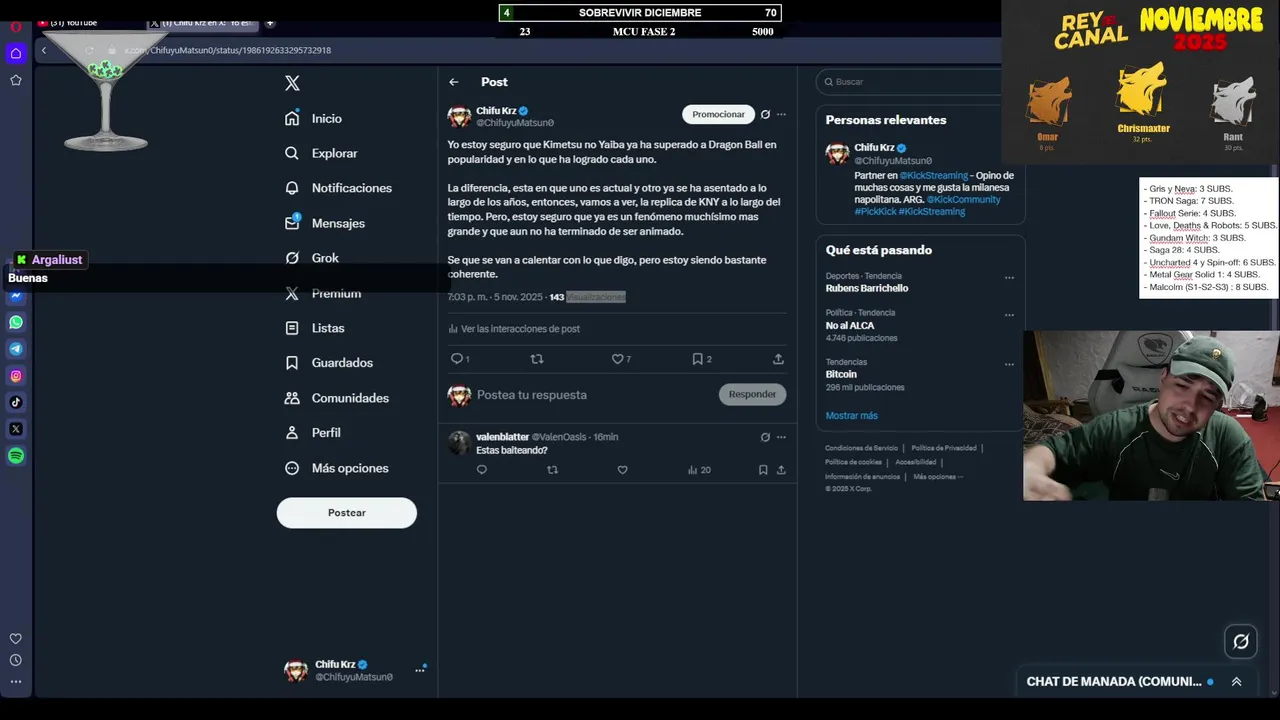Open the Condiciones de Servicio link
The width and height of the screenshot is (1280, 720).
click(861, 448)
